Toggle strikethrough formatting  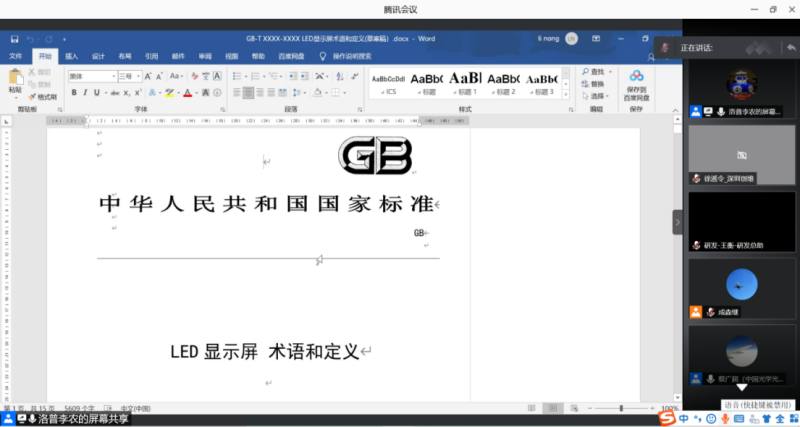115,93
